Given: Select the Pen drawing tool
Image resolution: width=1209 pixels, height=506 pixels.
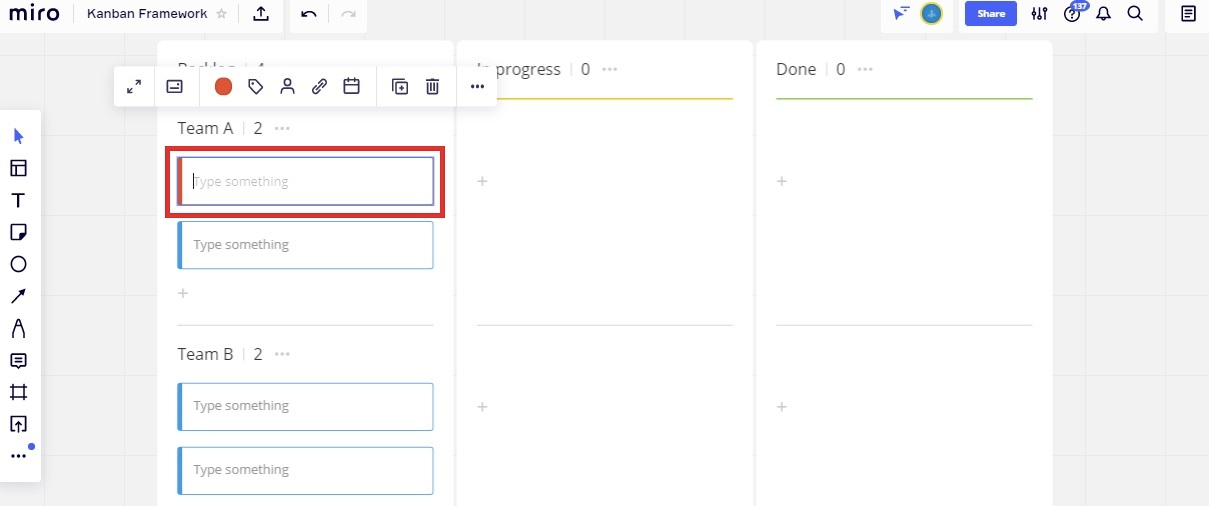Looking at the screenshot, I should (18, 328).
